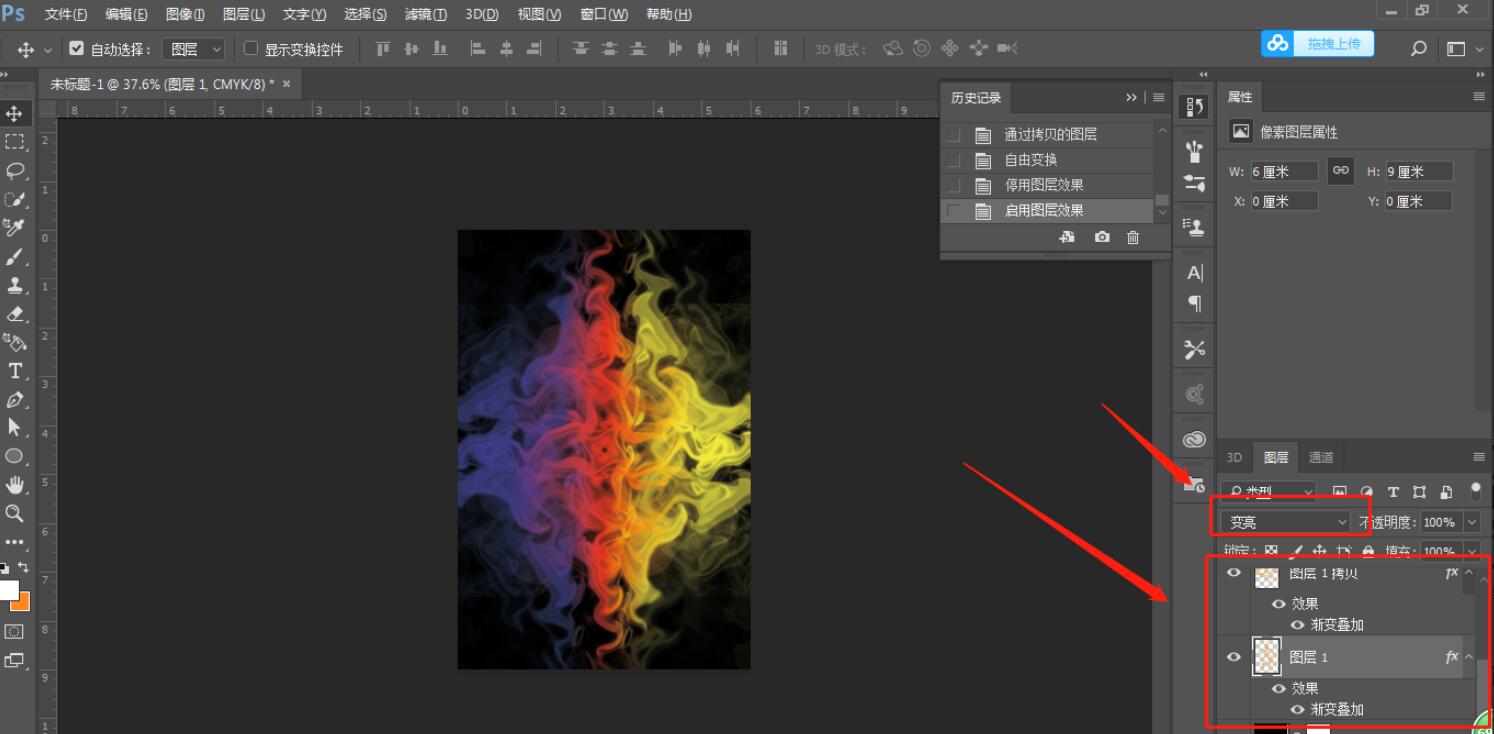Click the foreground color swatch
The height and width of the screenshot is (734, 1494).
point(9,590)
